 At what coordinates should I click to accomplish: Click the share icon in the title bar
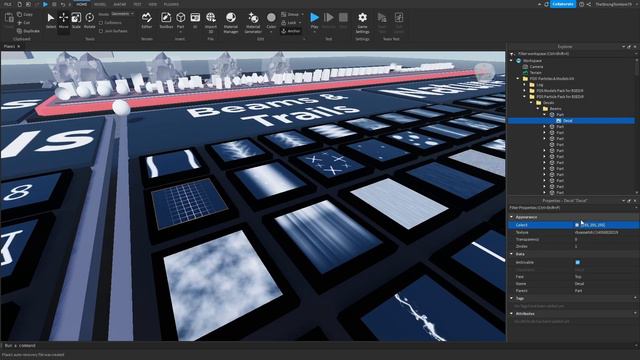pos(589,4)
